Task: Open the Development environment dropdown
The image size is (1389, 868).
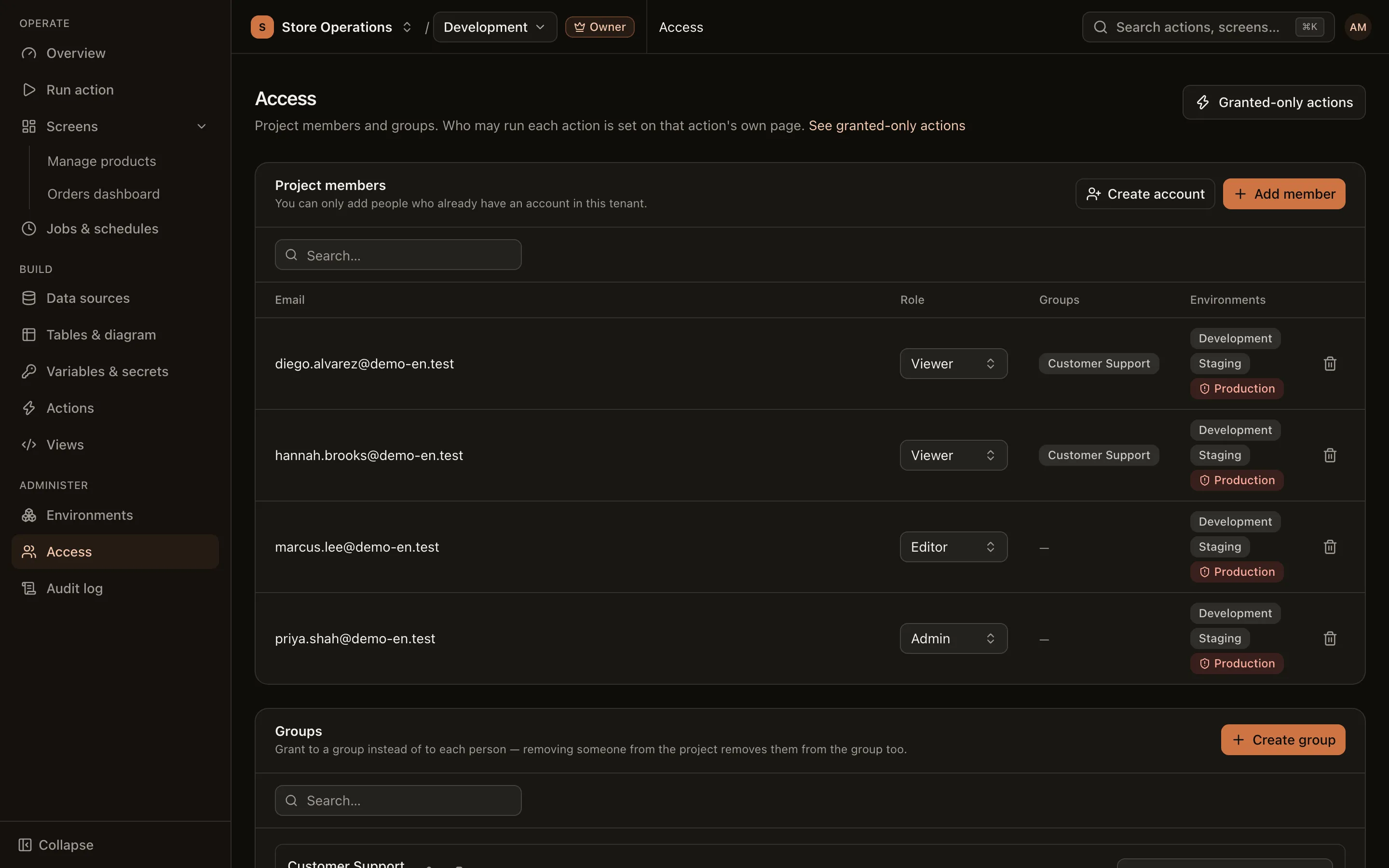Action: point(495,27)
